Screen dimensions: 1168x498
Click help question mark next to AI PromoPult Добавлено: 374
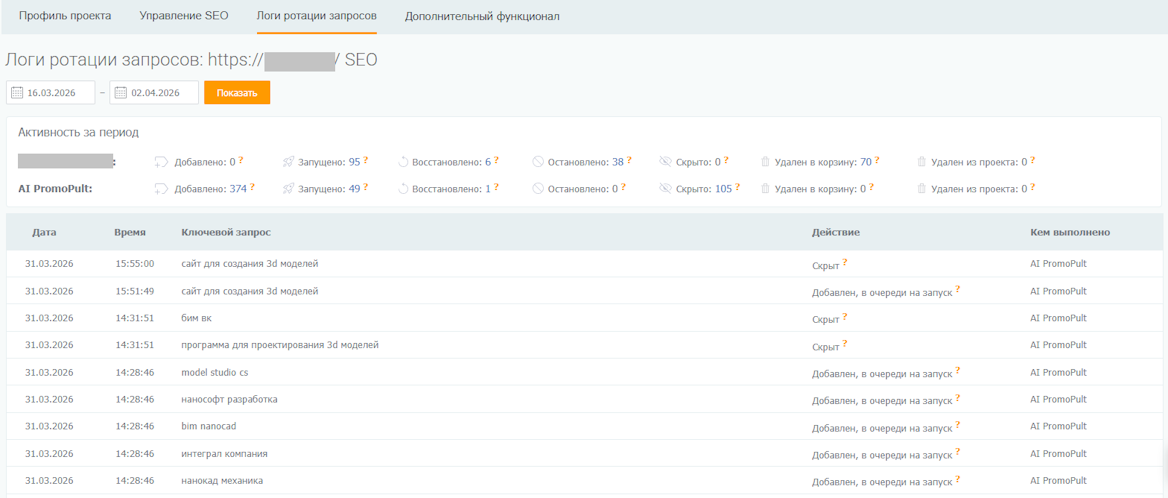point(253,187)
